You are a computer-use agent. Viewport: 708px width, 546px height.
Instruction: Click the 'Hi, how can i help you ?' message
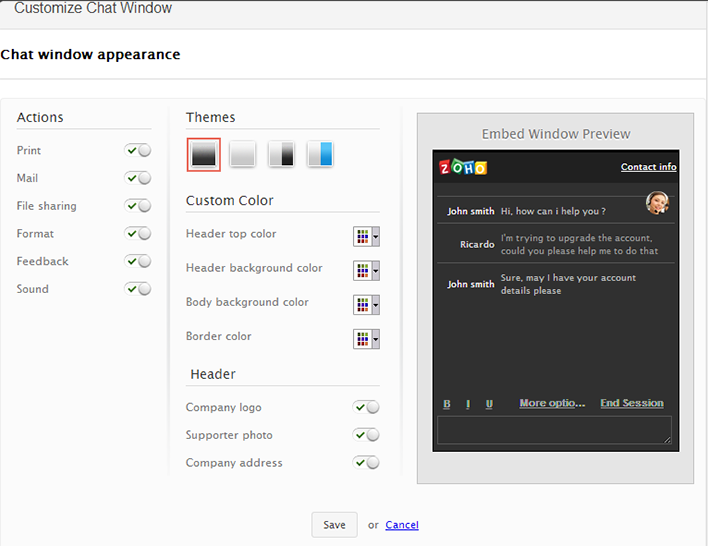(553, 211)
